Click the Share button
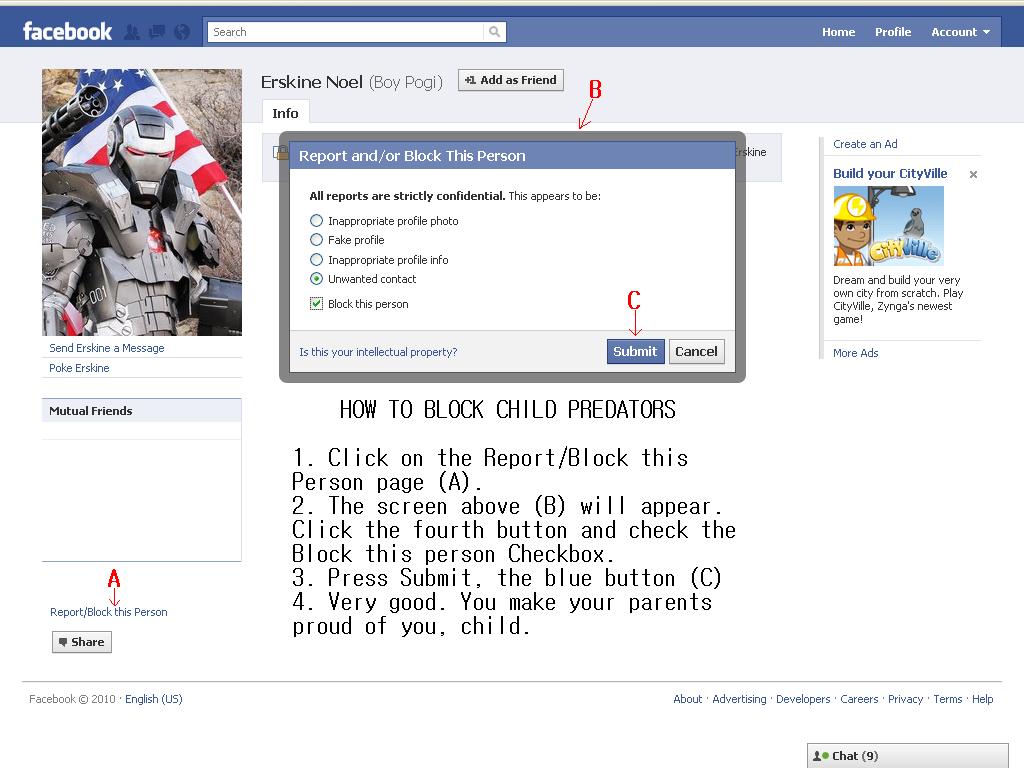Image resolution: width=1024 pixels, height=768 pixels. tap(82, 642)
